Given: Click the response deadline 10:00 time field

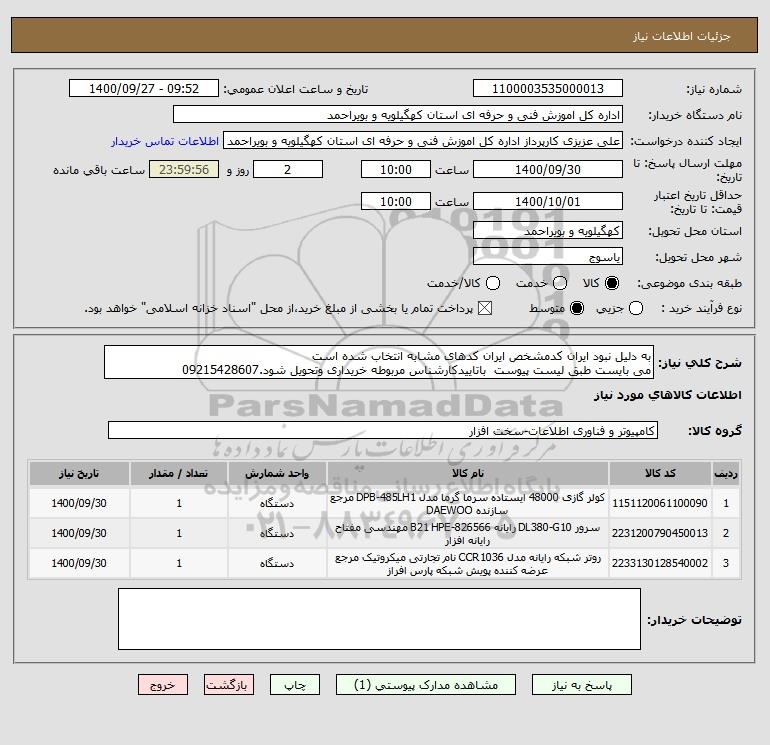Looking at the screenshot, I should tap(396, 169).
